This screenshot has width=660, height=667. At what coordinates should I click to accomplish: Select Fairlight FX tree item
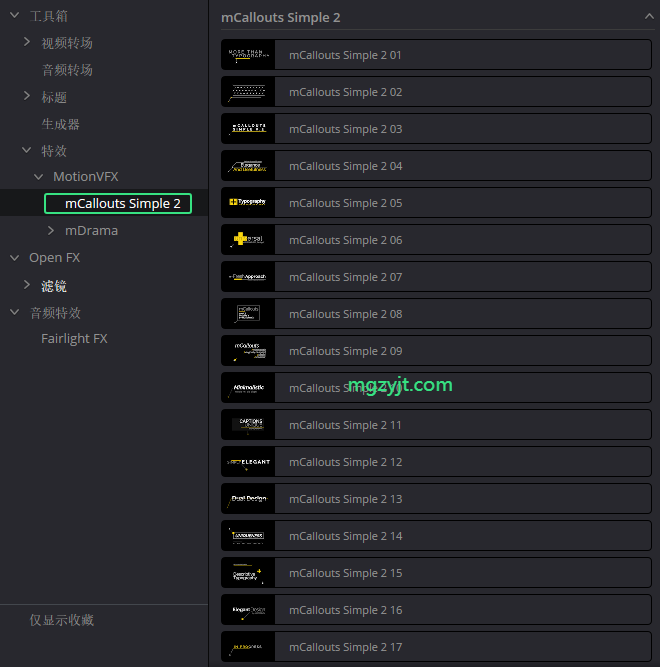tap(74, 339)
